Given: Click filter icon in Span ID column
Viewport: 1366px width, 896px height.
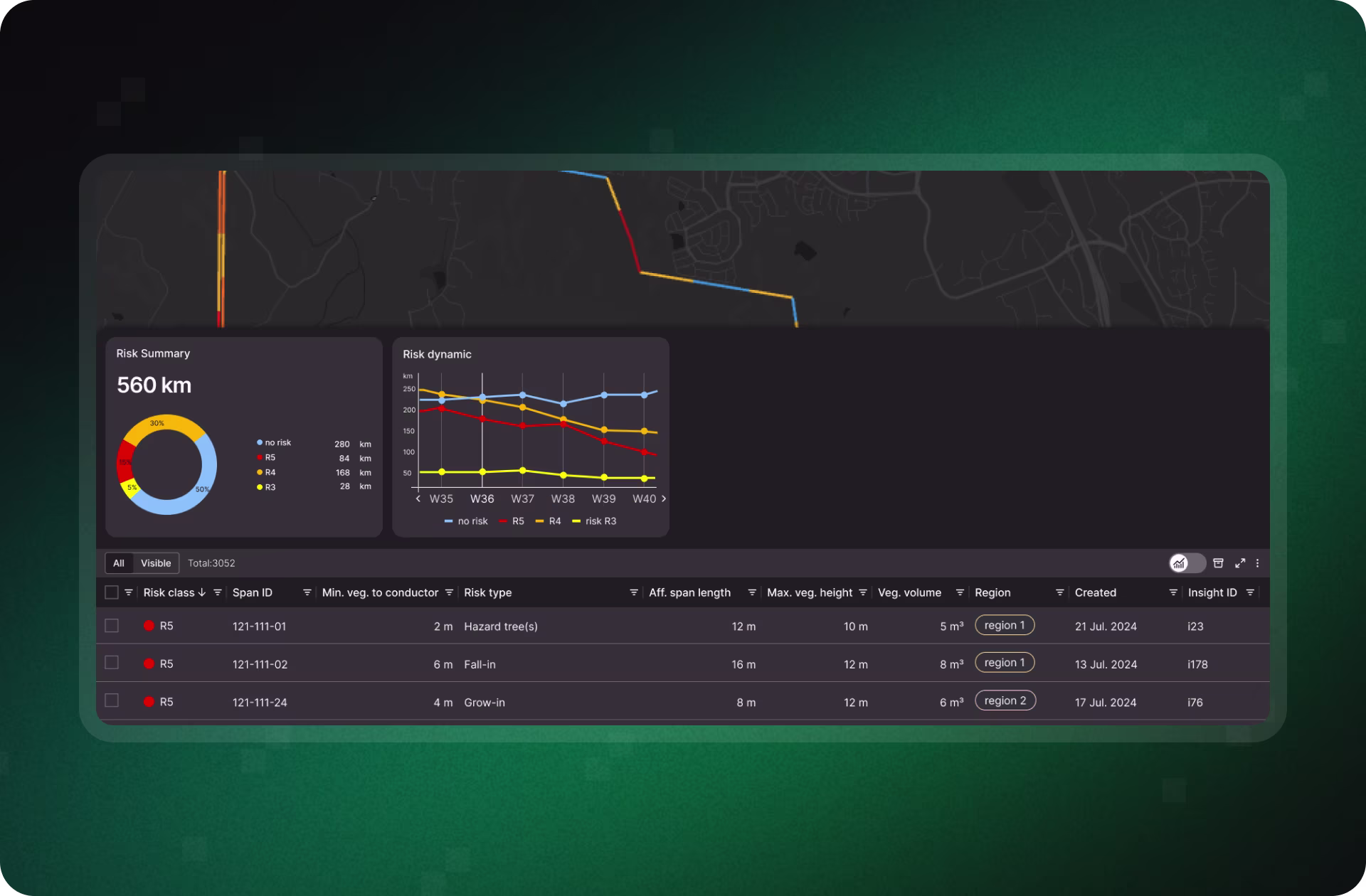Looking at the screenshot, I should click(307, 592).
